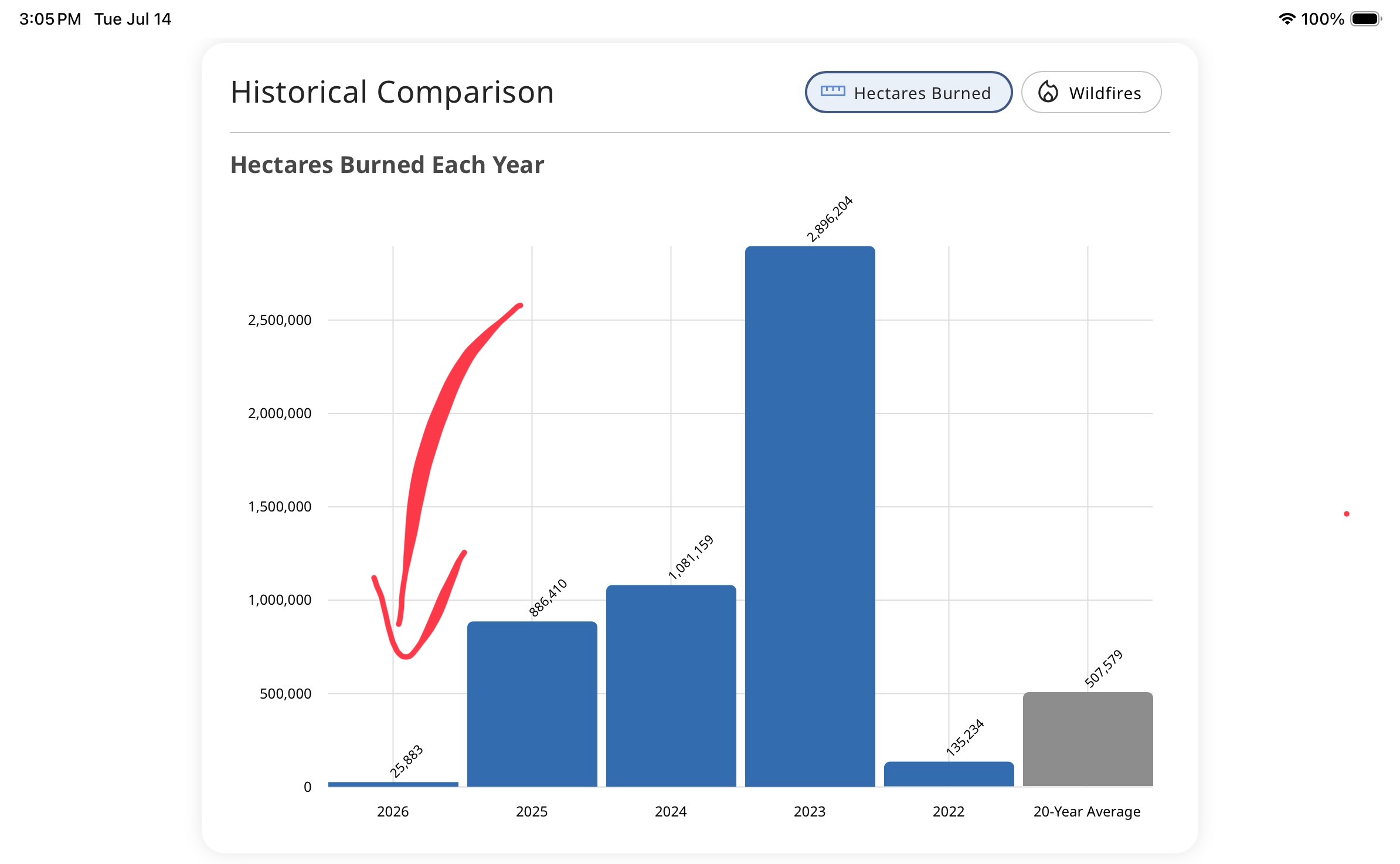Click the ruler icon in Hectares Burned
Screen dimensions: 1400x864
pyautogui.click(x=832, y=92)
